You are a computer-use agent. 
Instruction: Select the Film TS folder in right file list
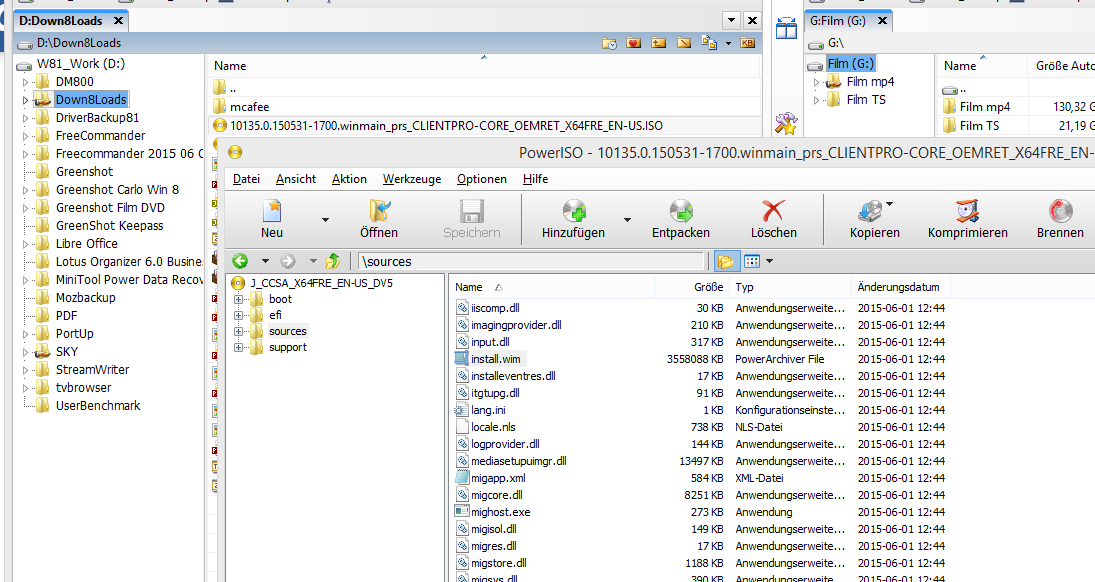979,126
